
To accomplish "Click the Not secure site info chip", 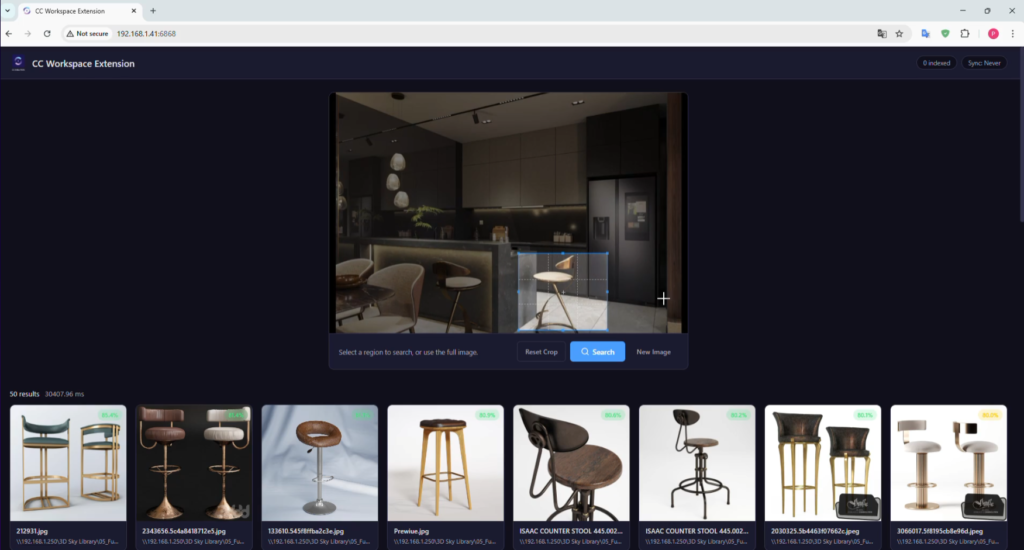I will pos(87,33).
